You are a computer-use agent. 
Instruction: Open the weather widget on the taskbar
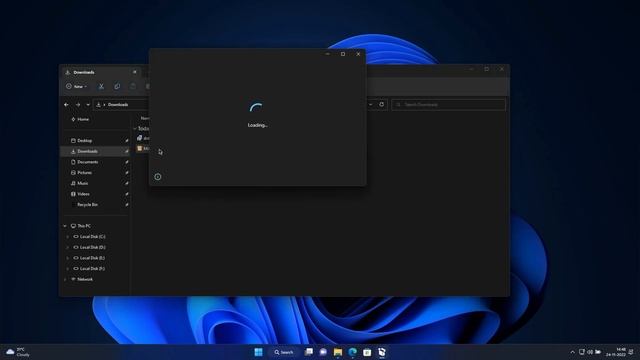tap(18, 352)
